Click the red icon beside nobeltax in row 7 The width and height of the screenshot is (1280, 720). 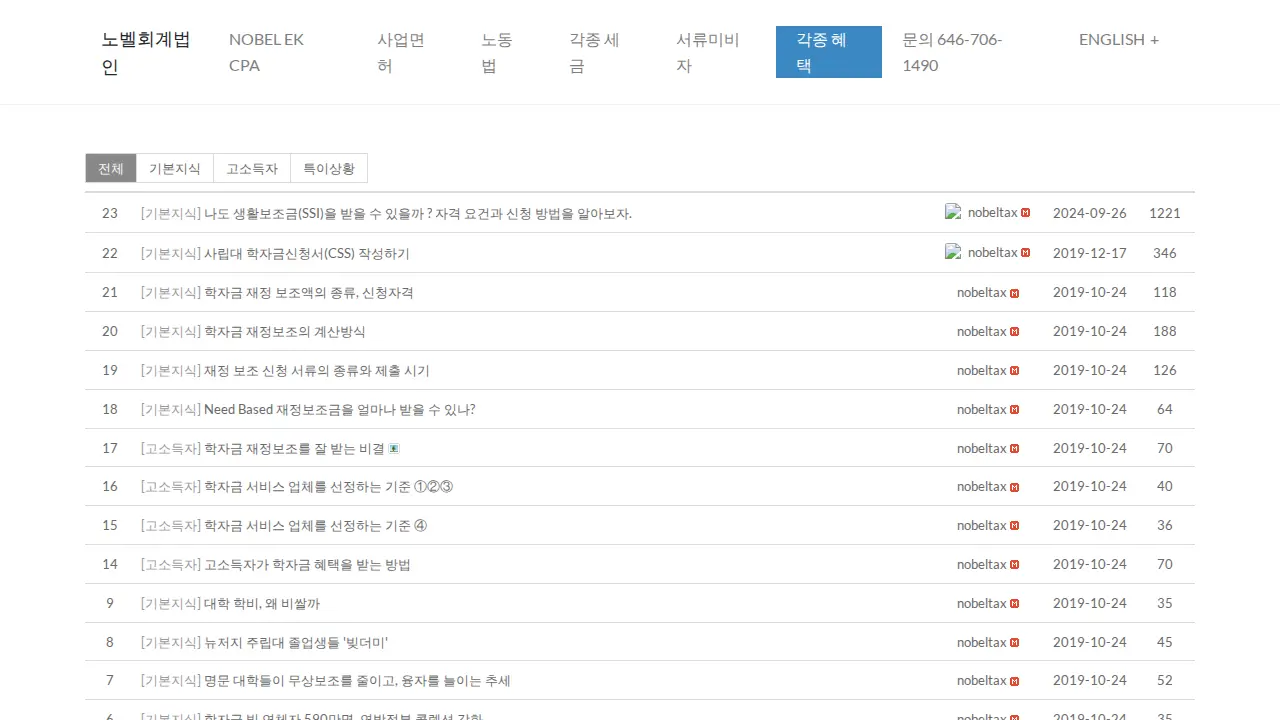click(1014, 681)
